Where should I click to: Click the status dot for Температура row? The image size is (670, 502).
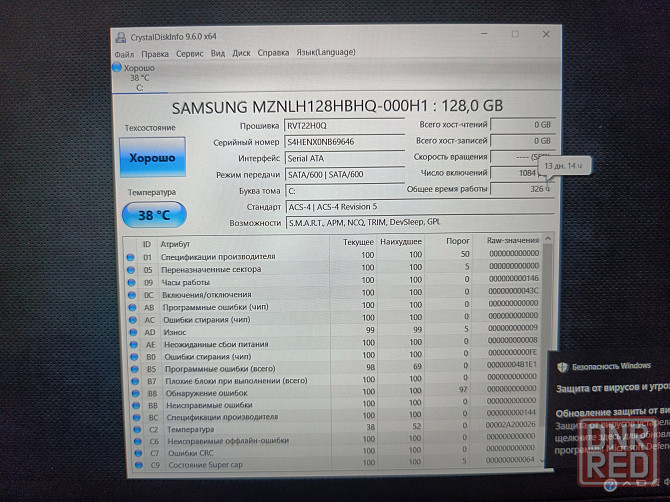pyautogui.click(x=137, y=429)
